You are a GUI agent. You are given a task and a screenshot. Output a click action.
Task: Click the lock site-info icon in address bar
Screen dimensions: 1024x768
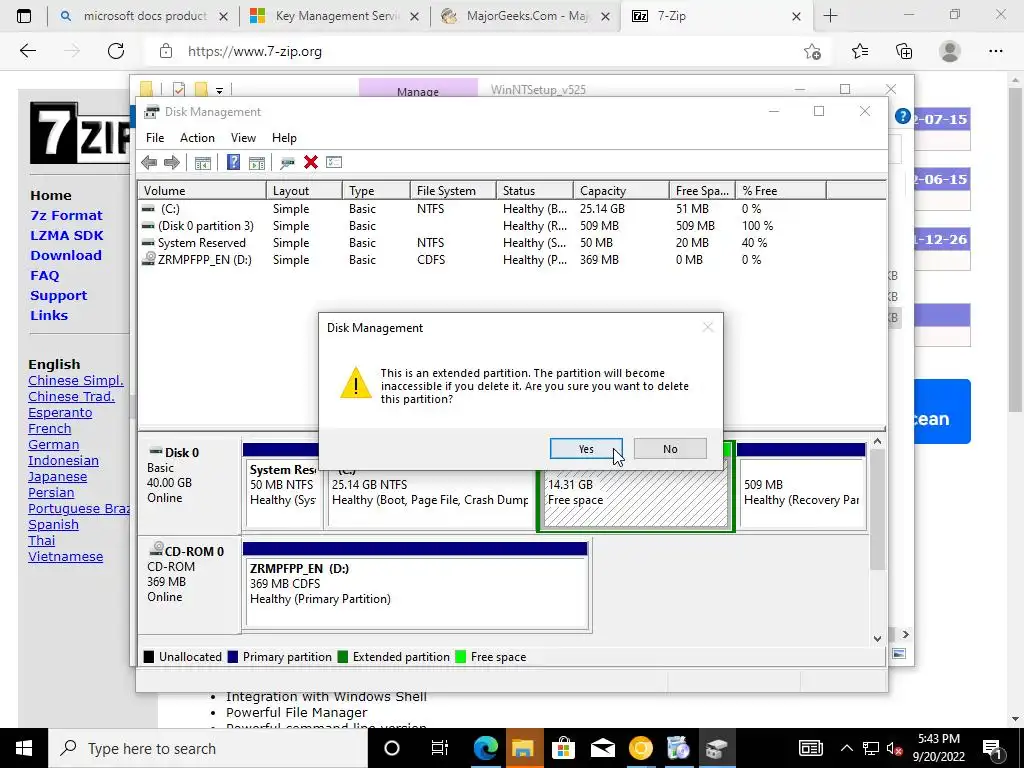(x=166, y=51)
